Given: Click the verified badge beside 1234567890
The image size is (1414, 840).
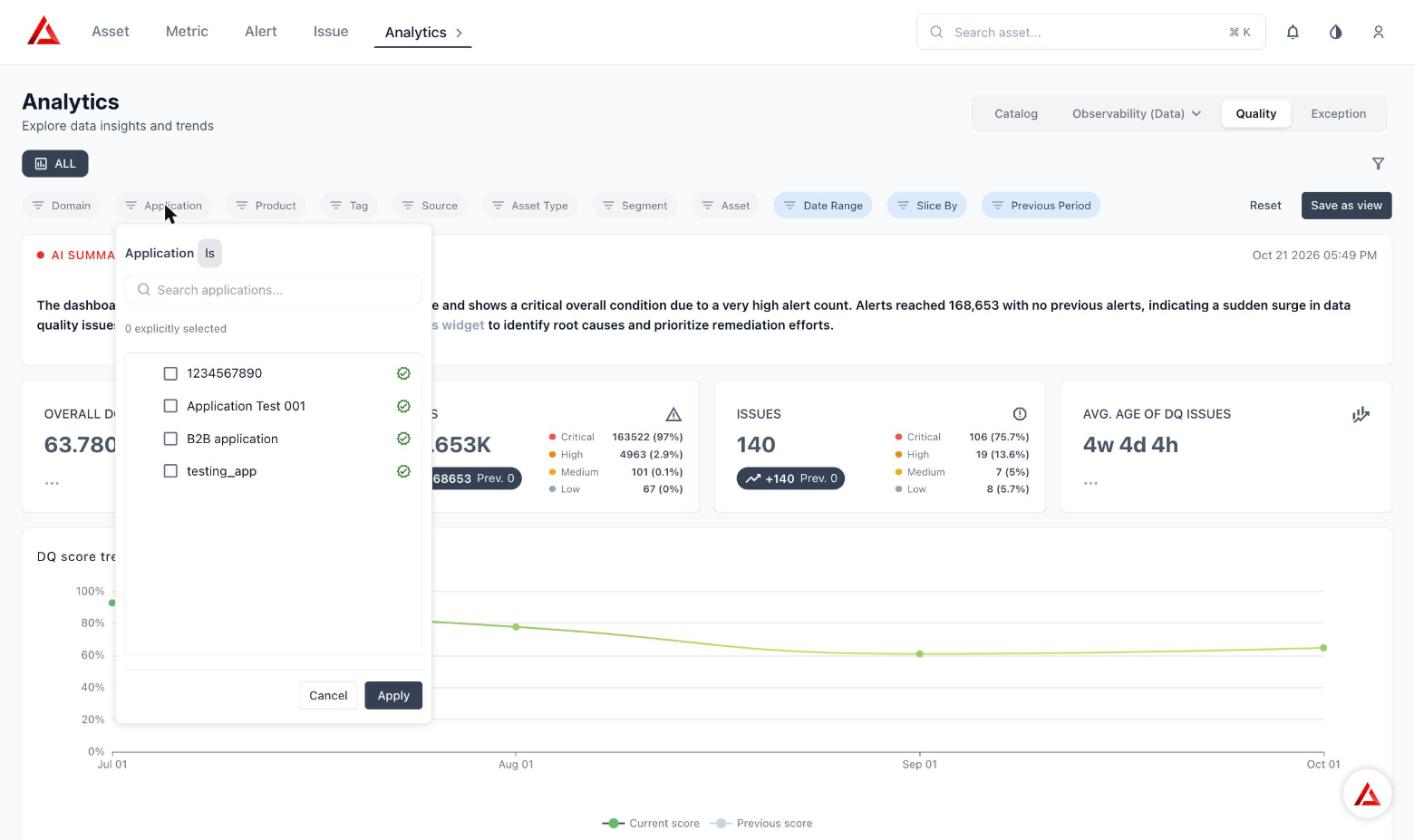Looking at the screenshot, I should (403, 373).
